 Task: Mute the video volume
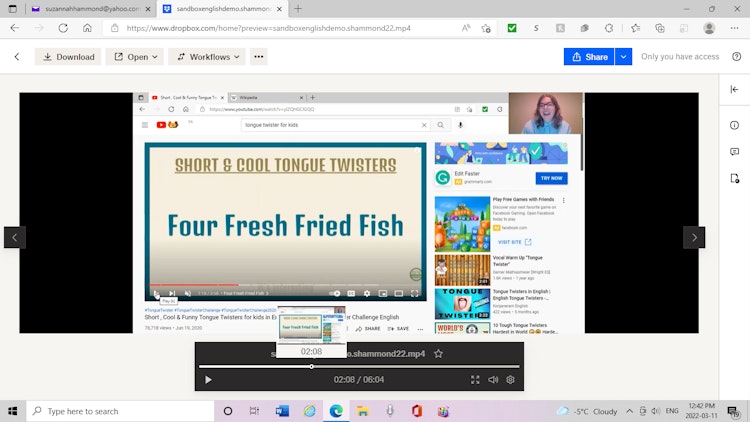pos(493,380)
